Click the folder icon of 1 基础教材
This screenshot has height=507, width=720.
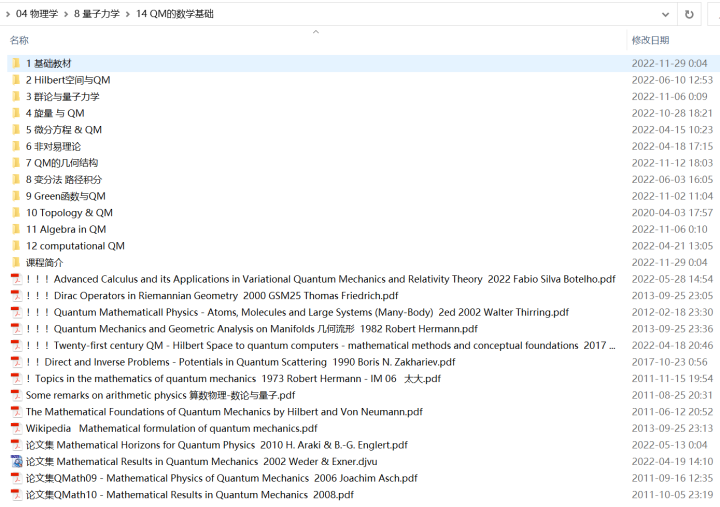pyautogui.click(x=16, y=63)
